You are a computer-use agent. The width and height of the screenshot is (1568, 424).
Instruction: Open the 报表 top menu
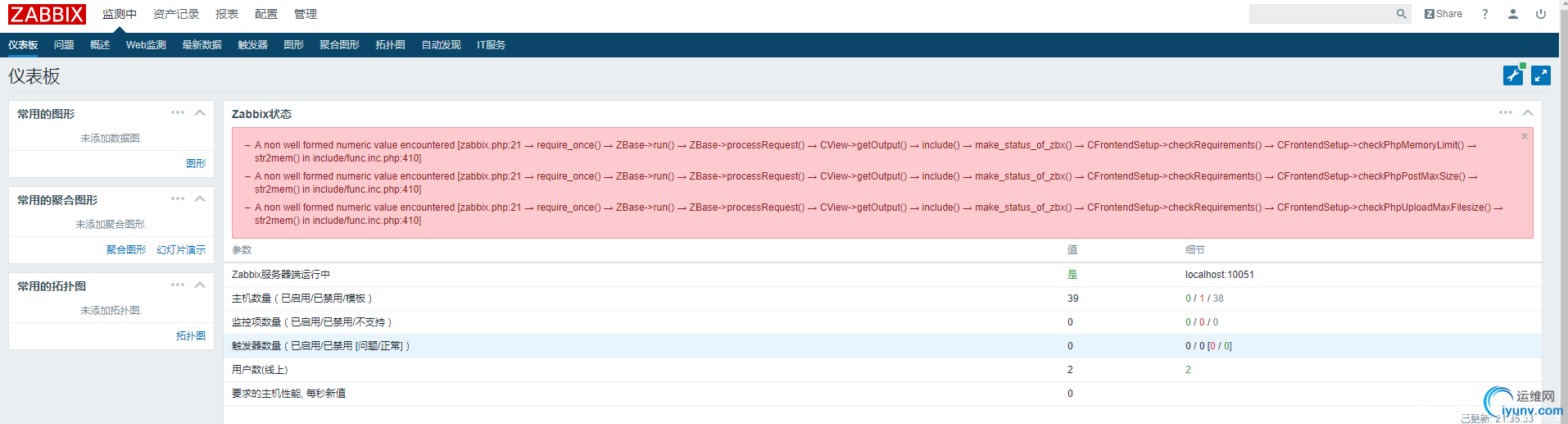pyautogui.click(x=227, y=14)
